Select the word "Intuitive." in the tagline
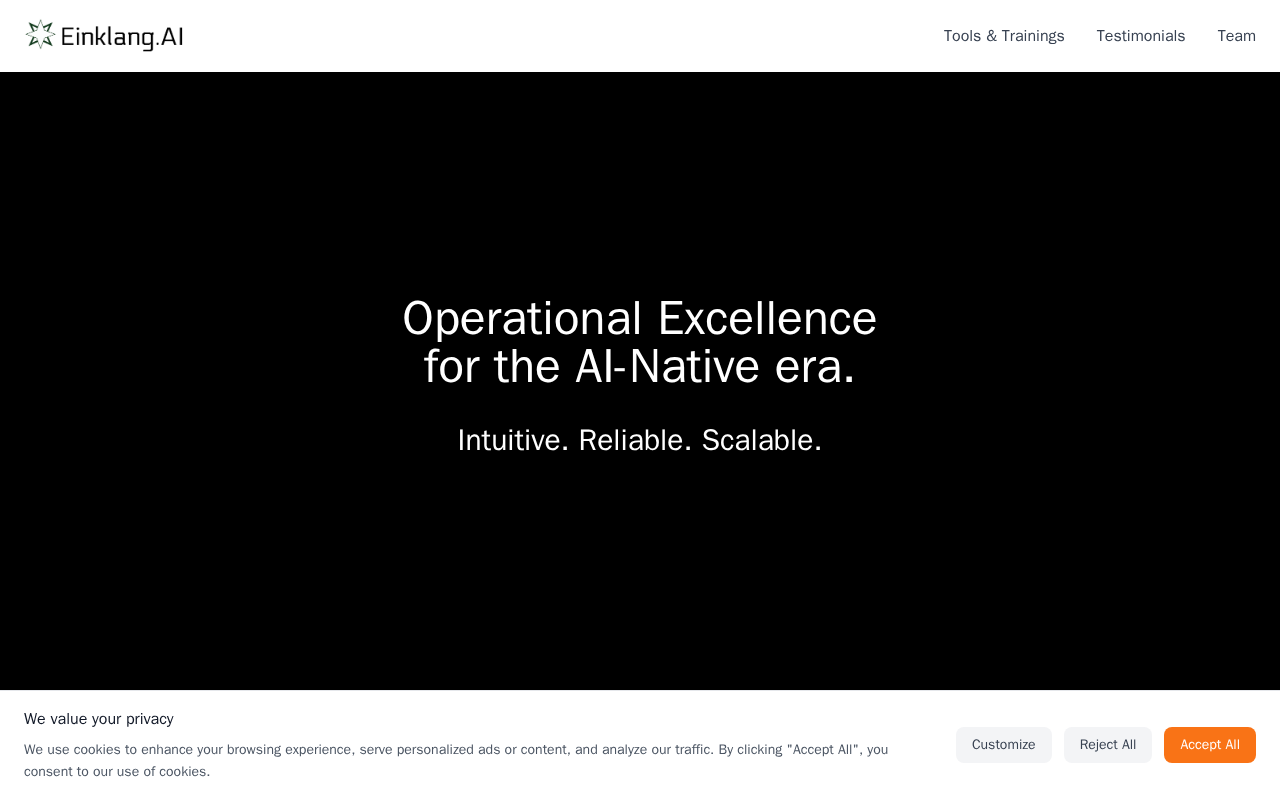The image size is (1280, 800). [x=513, y=440]
